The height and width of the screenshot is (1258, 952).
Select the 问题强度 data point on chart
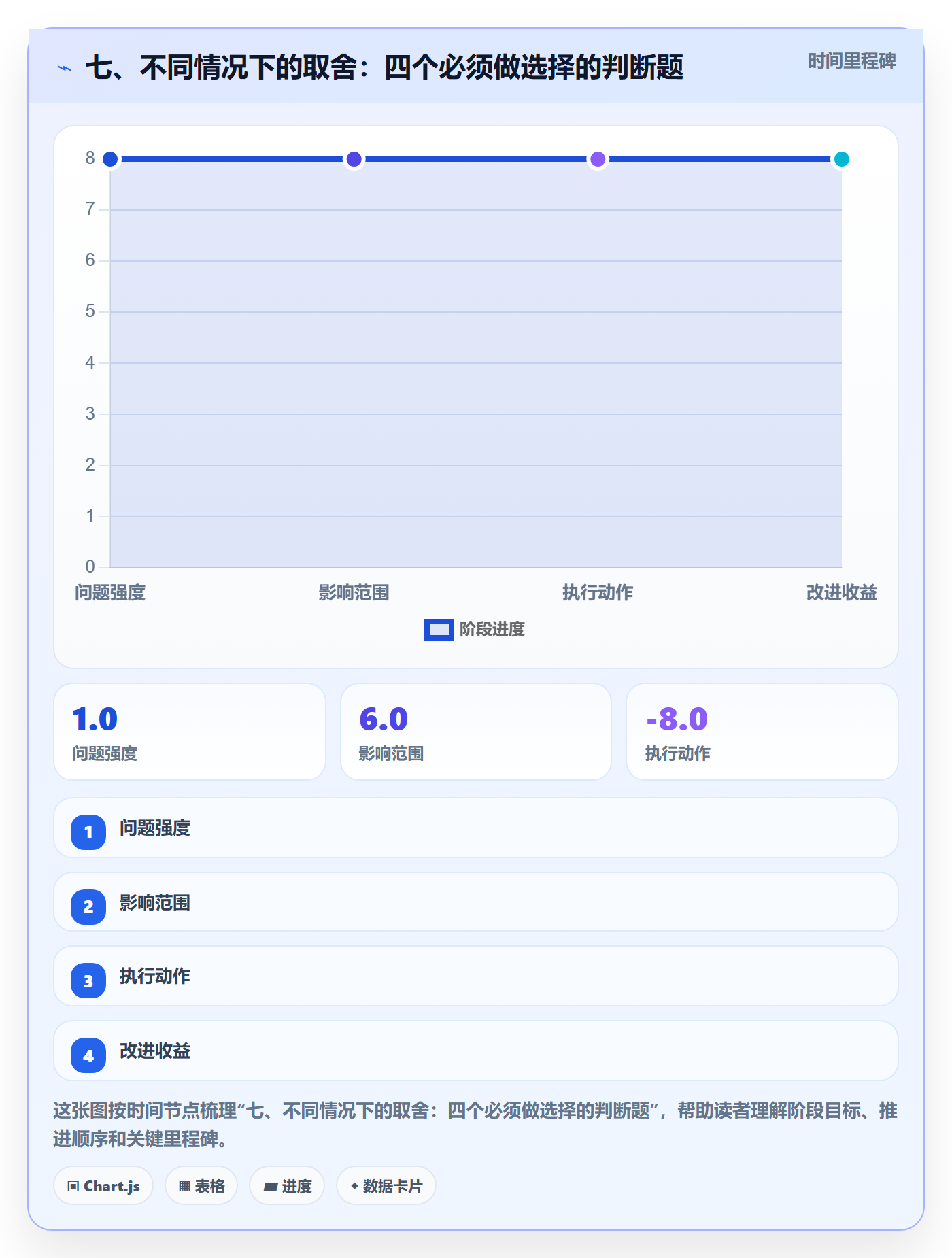point(110,159)
